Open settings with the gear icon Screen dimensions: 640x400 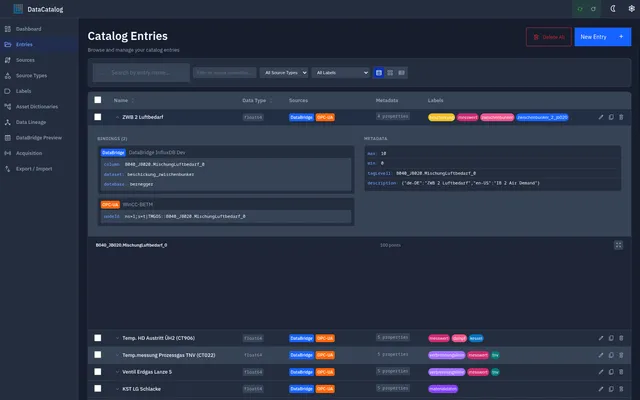click(x=631, y=9)
